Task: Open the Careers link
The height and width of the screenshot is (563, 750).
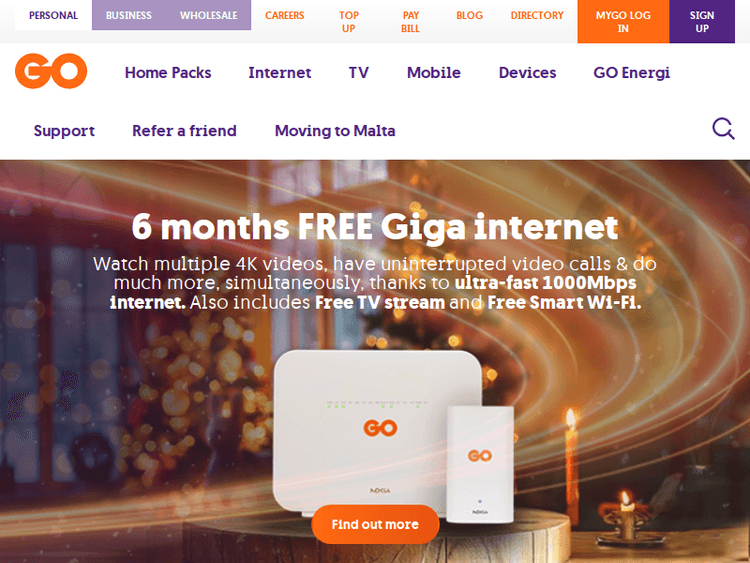Action: [285, 15]
